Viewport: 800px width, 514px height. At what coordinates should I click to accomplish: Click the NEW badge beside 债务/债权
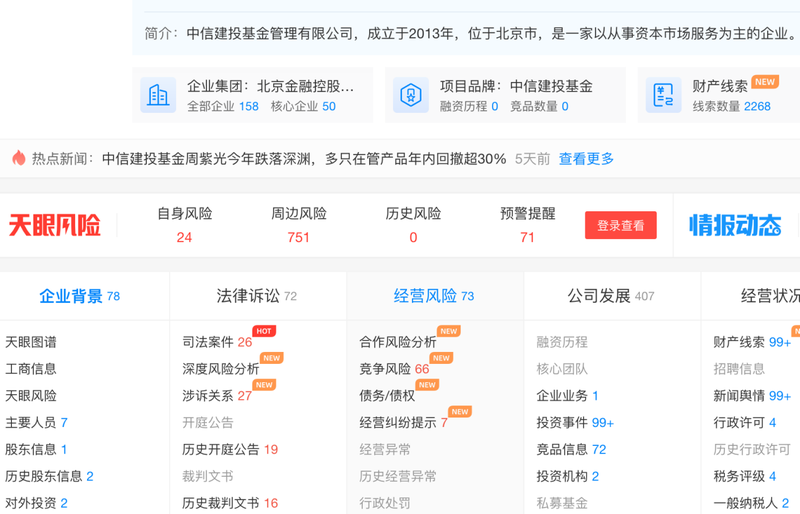pyautogui.click(x=427, y=385)
